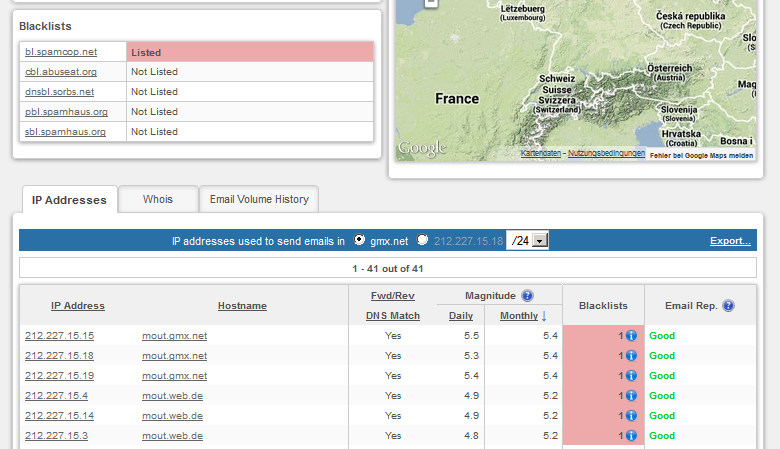Open mout.gmx.net hostname for 212.227.15.15

click(175, 336)
